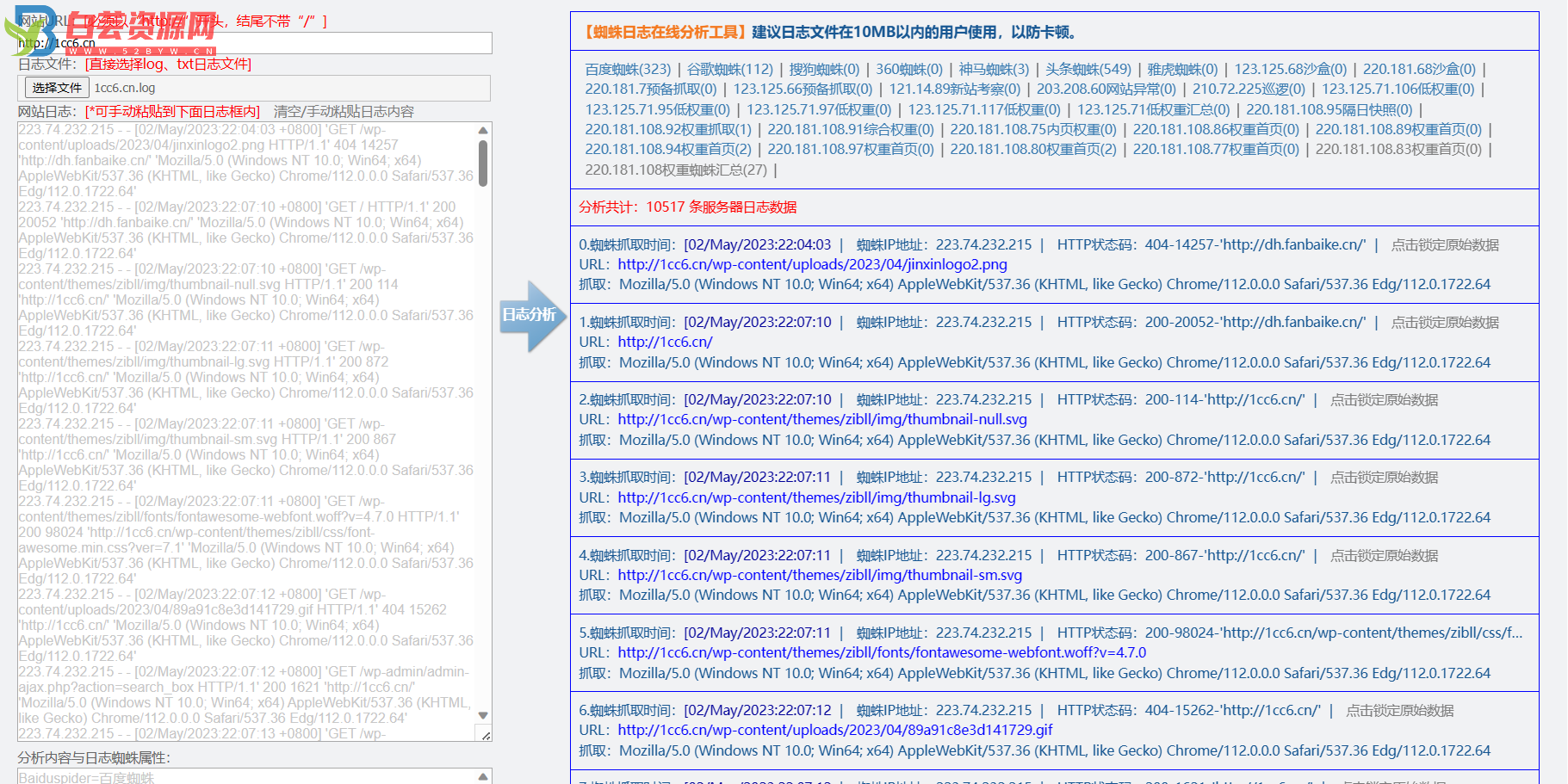Screen dimensions: 1568x784
Task: Filter by 雅虎蜘蛛(0)
Action: click(1182, 69)
